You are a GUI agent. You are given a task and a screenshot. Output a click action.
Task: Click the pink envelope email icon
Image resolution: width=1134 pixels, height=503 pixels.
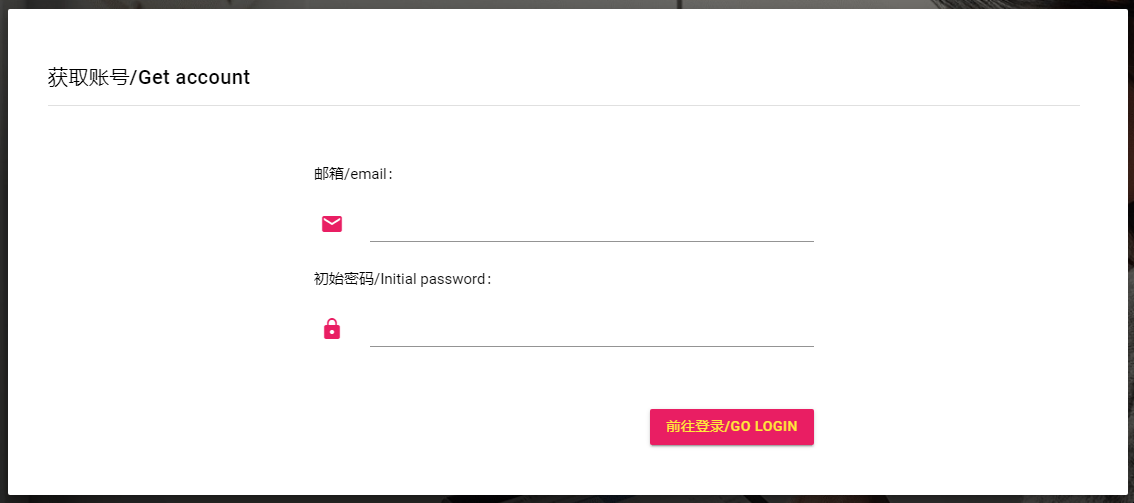(332, 224)
